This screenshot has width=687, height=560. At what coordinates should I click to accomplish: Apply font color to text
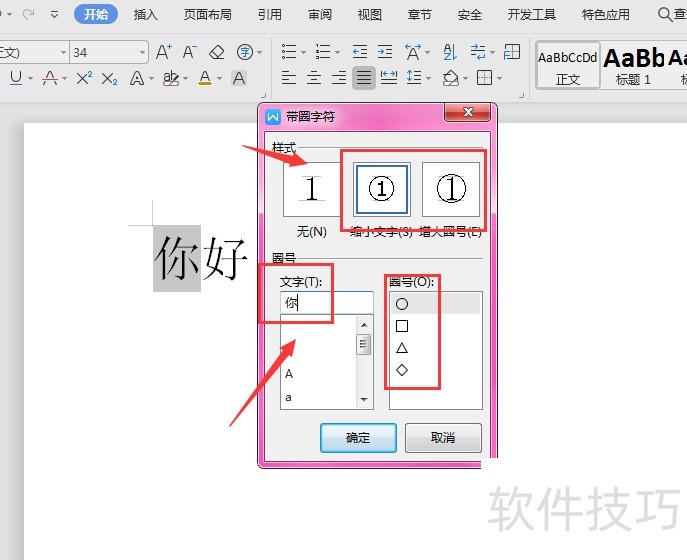point(205,78)
